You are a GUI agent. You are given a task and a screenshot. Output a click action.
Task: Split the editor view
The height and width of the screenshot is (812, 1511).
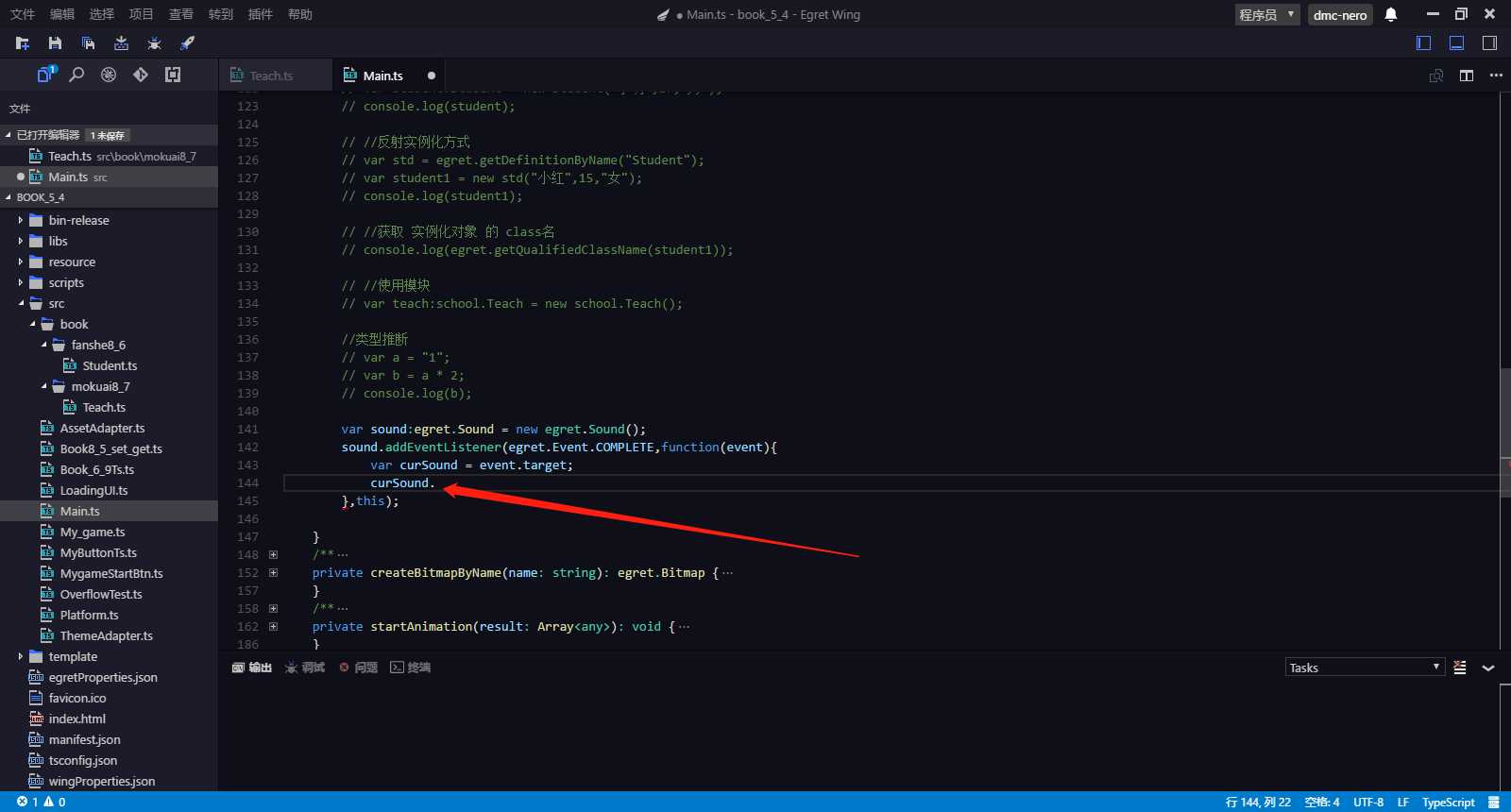tap(1467, 76)
